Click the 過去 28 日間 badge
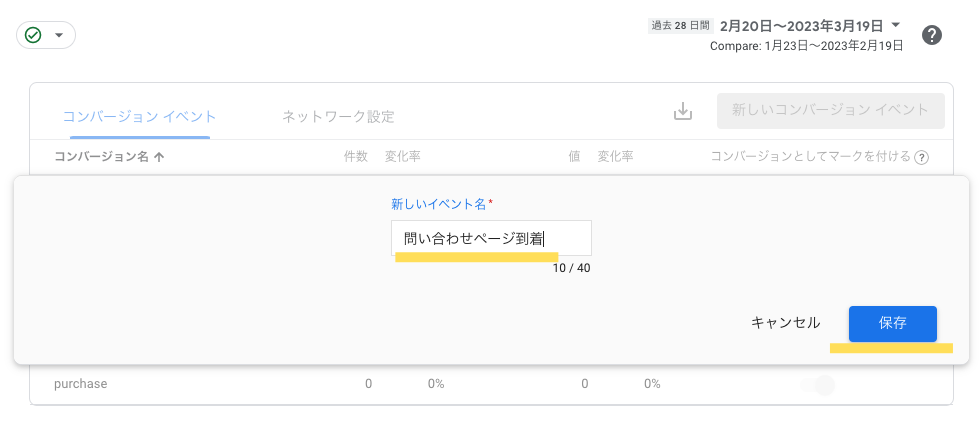Viewport: 980px width, 424px height. coord(680,26)
